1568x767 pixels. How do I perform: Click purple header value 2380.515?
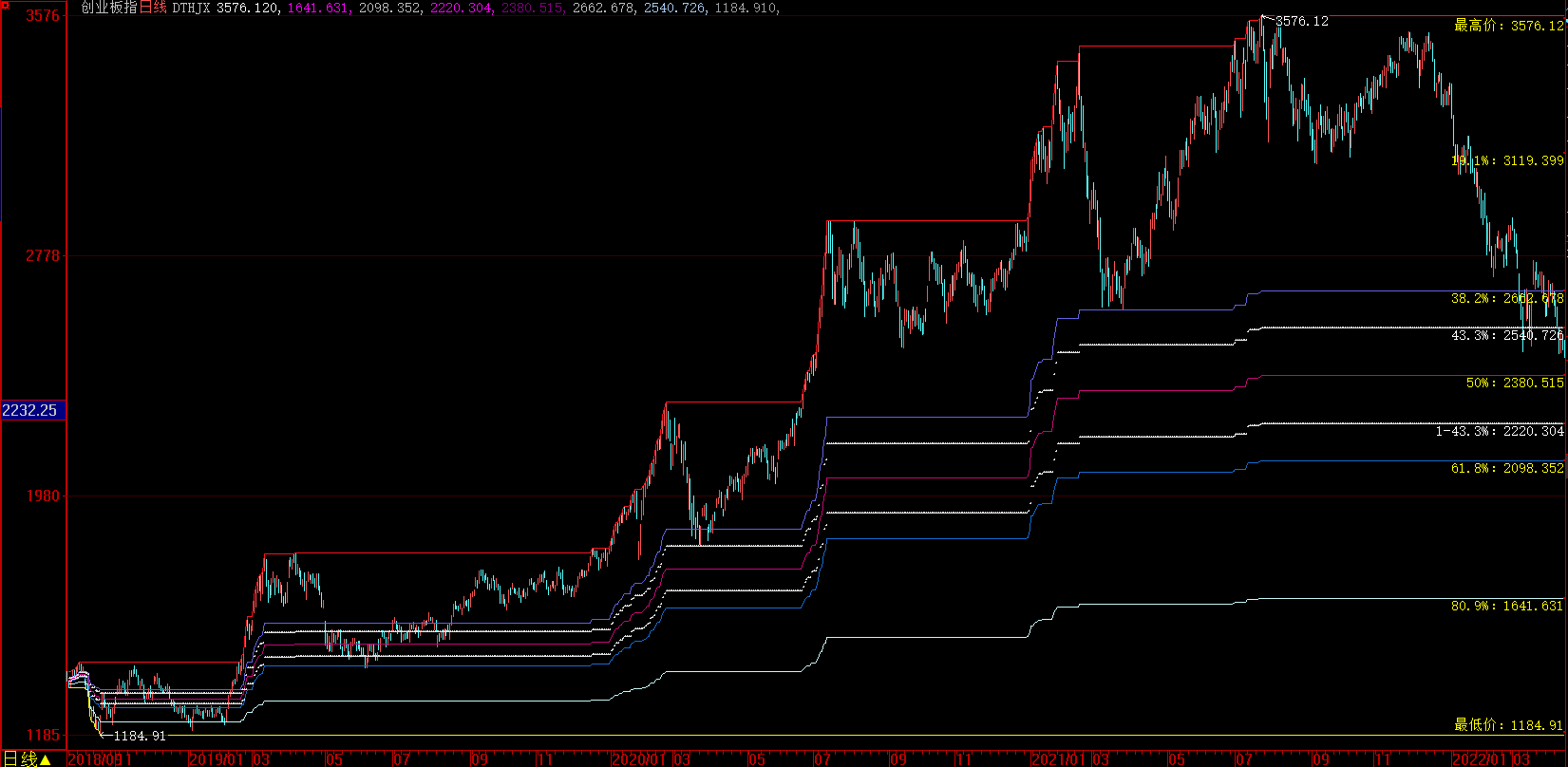532,8
